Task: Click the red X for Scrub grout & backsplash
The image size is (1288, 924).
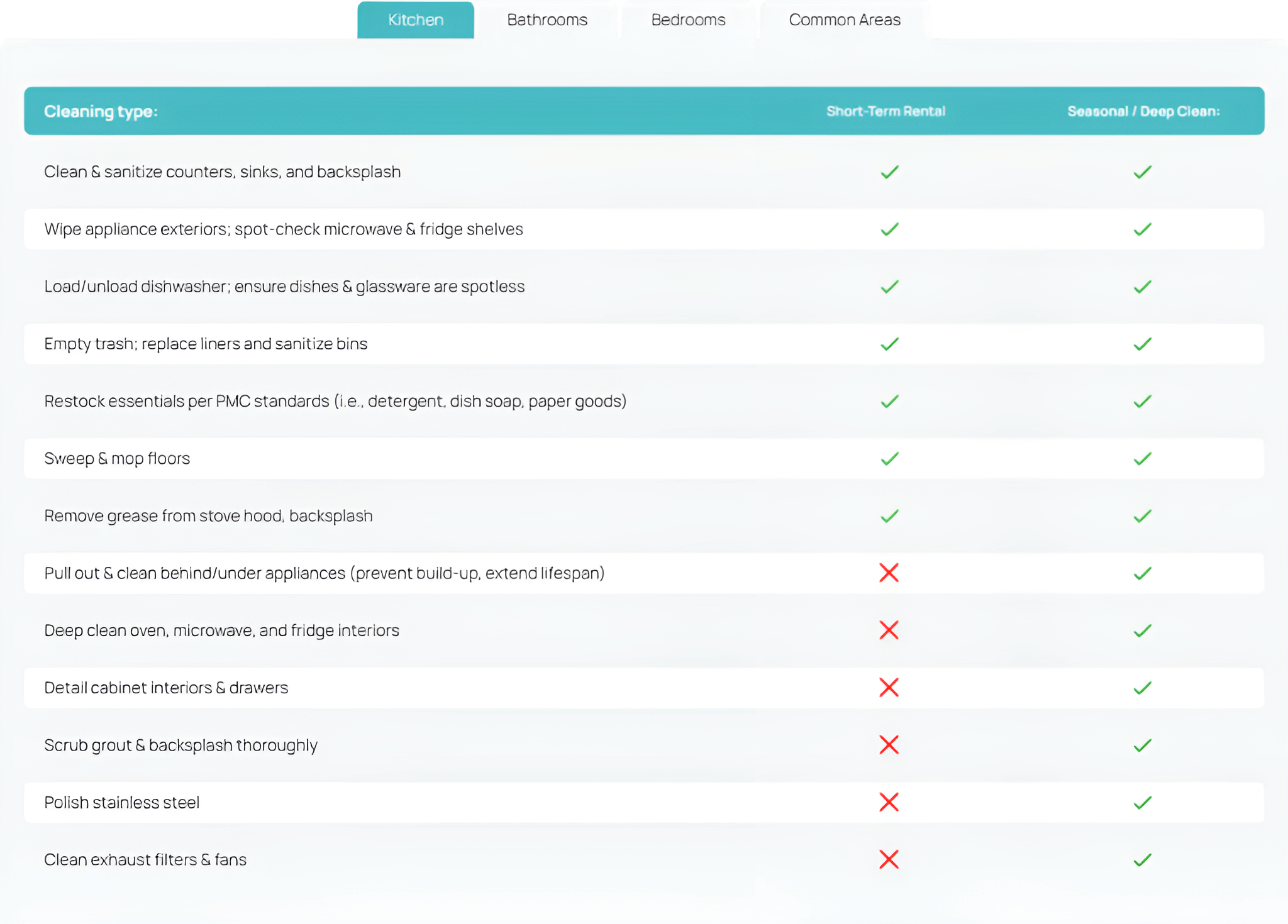Action: 889,745
